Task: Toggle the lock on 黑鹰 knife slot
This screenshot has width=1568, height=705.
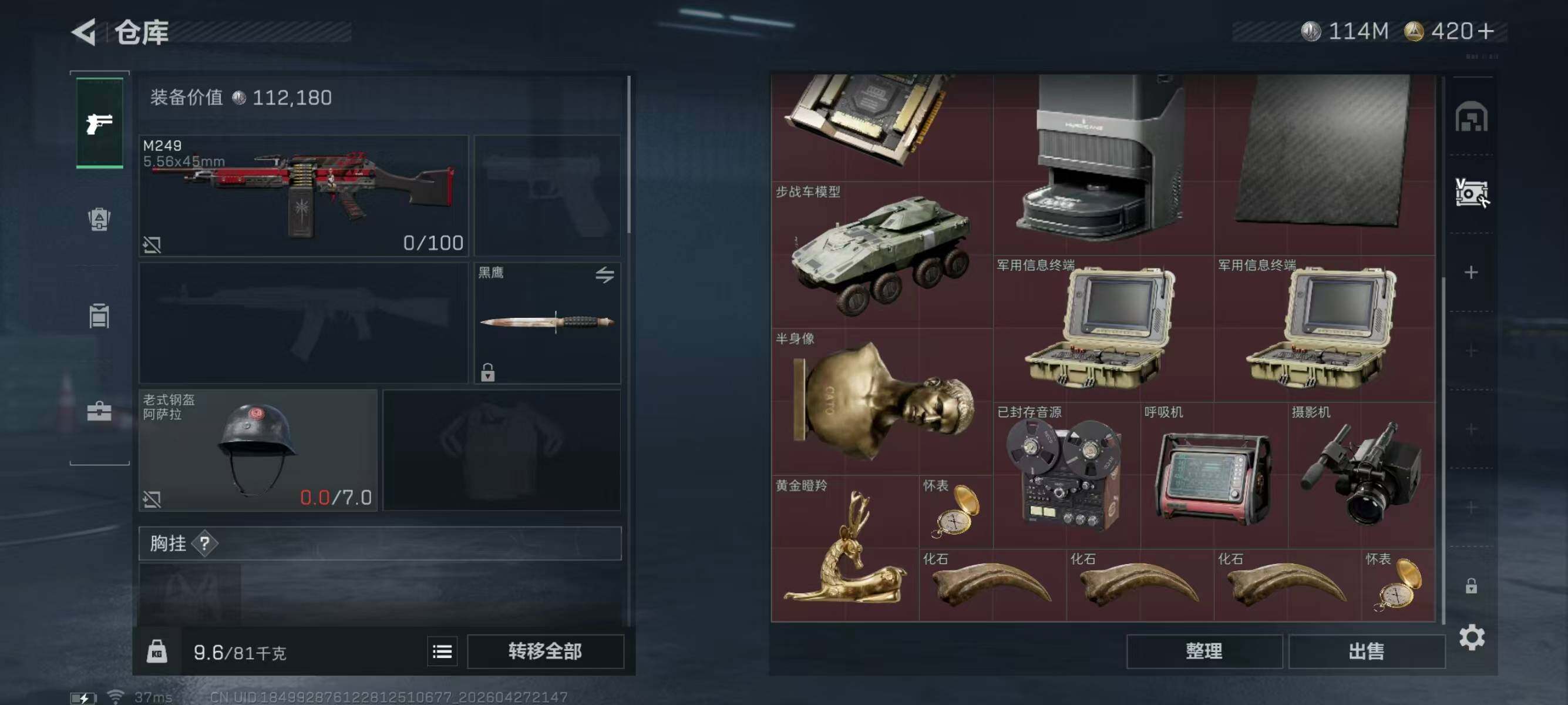Action: point(487,372)
